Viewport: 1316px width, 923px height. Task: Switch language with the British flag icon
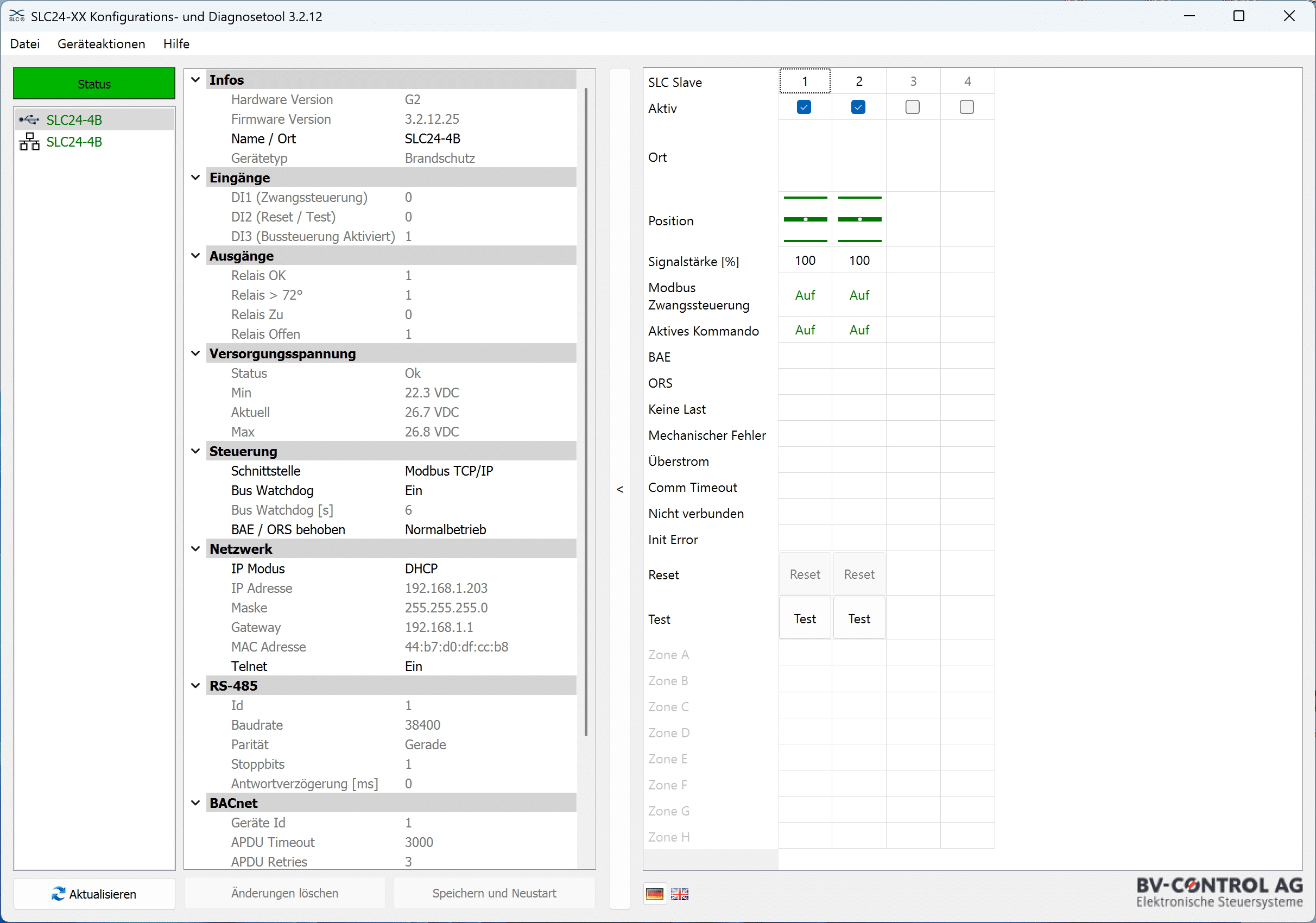[680, 894]
